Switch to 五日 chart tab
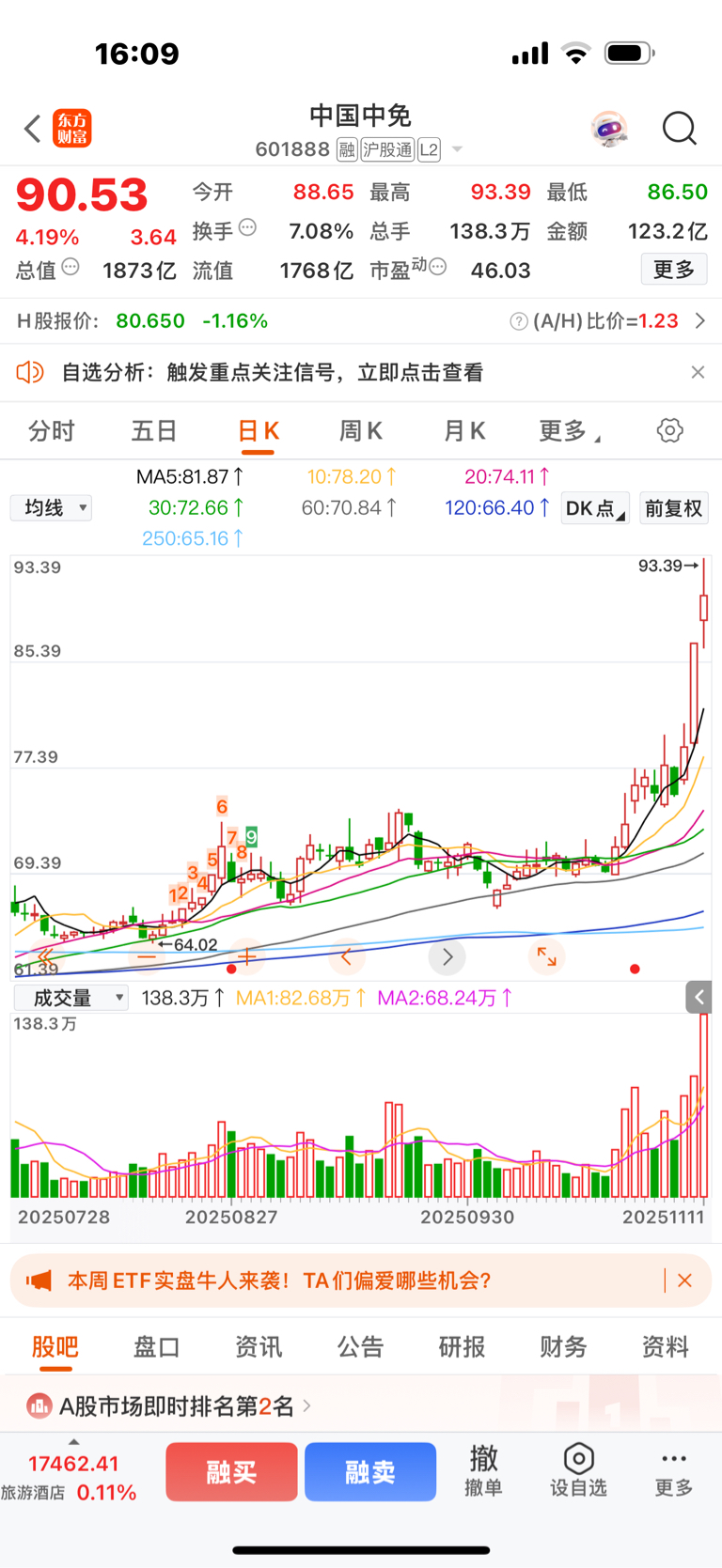 tap(154, 431)
